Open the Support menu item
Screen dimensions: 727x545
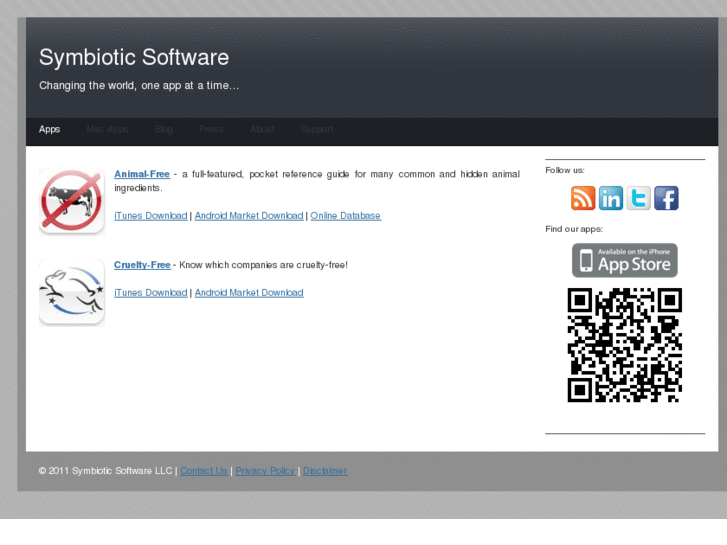(317, 129)
